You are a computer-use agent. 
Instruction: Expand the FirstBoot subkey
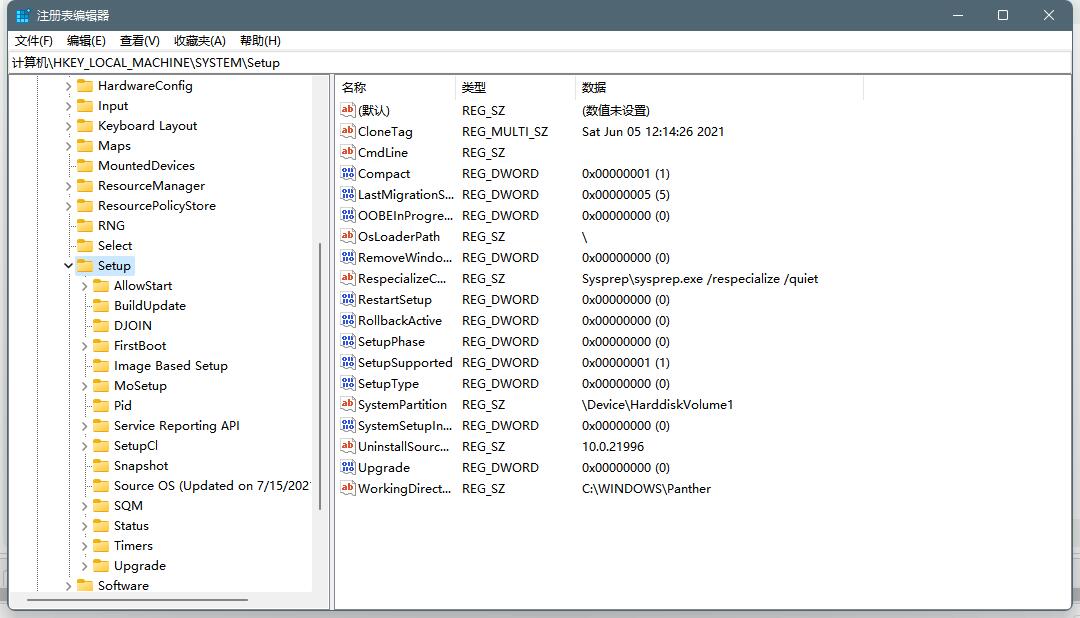click(84, 346)
